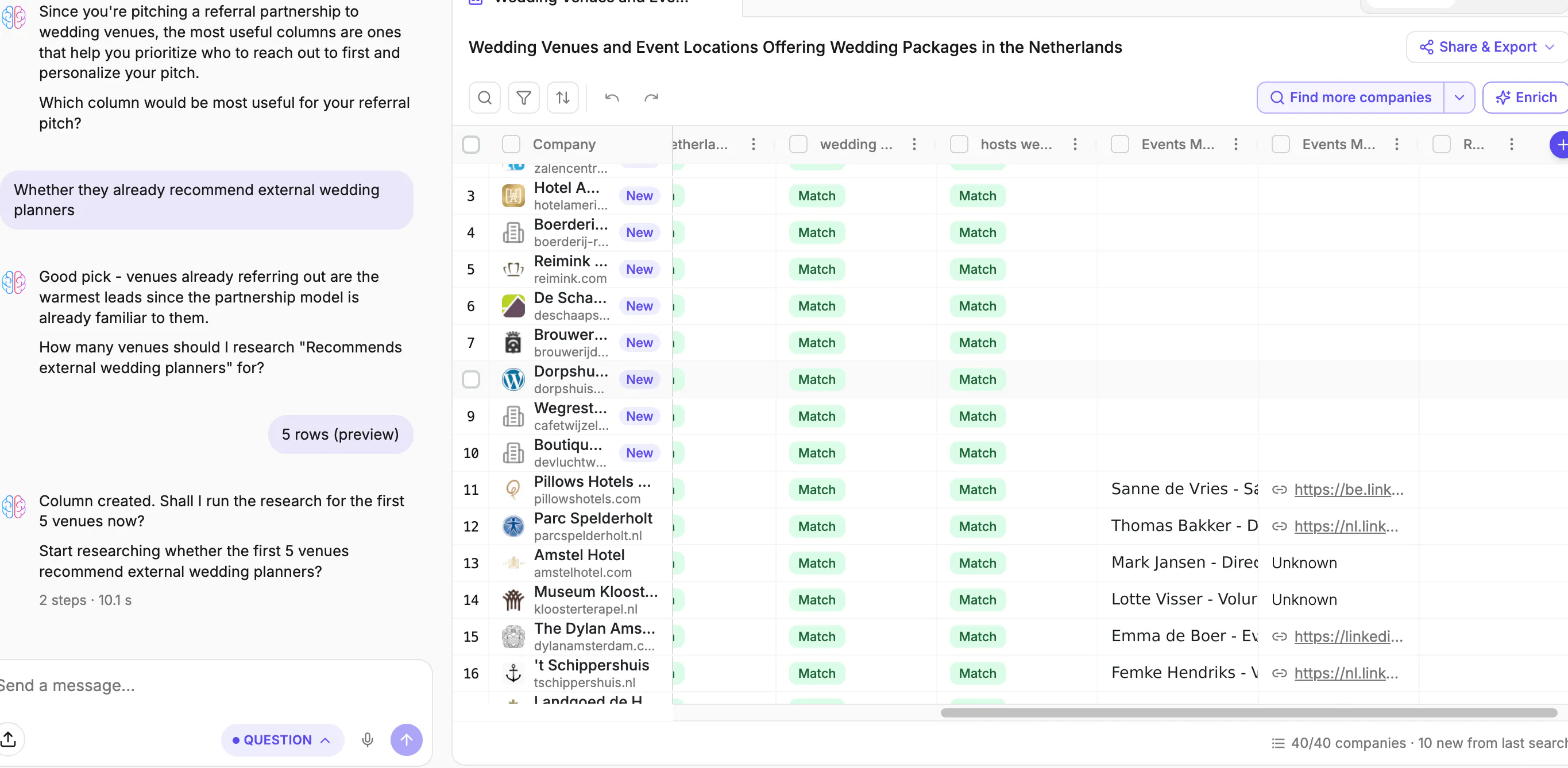Screen dimensions: 1568x768
Task: Open the Share & Export dropdown
Action: (1487, 47)
